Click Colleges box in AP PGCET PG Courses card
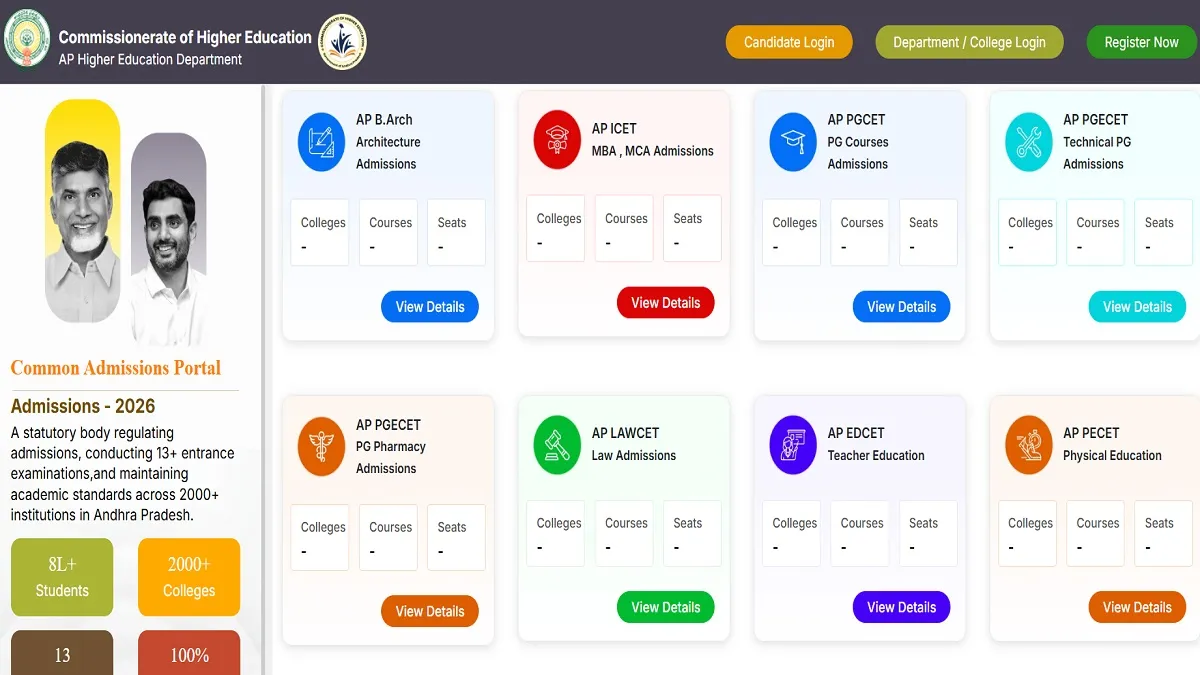The width and height of the screenshot is (1200, 675). tap(792, 233)
